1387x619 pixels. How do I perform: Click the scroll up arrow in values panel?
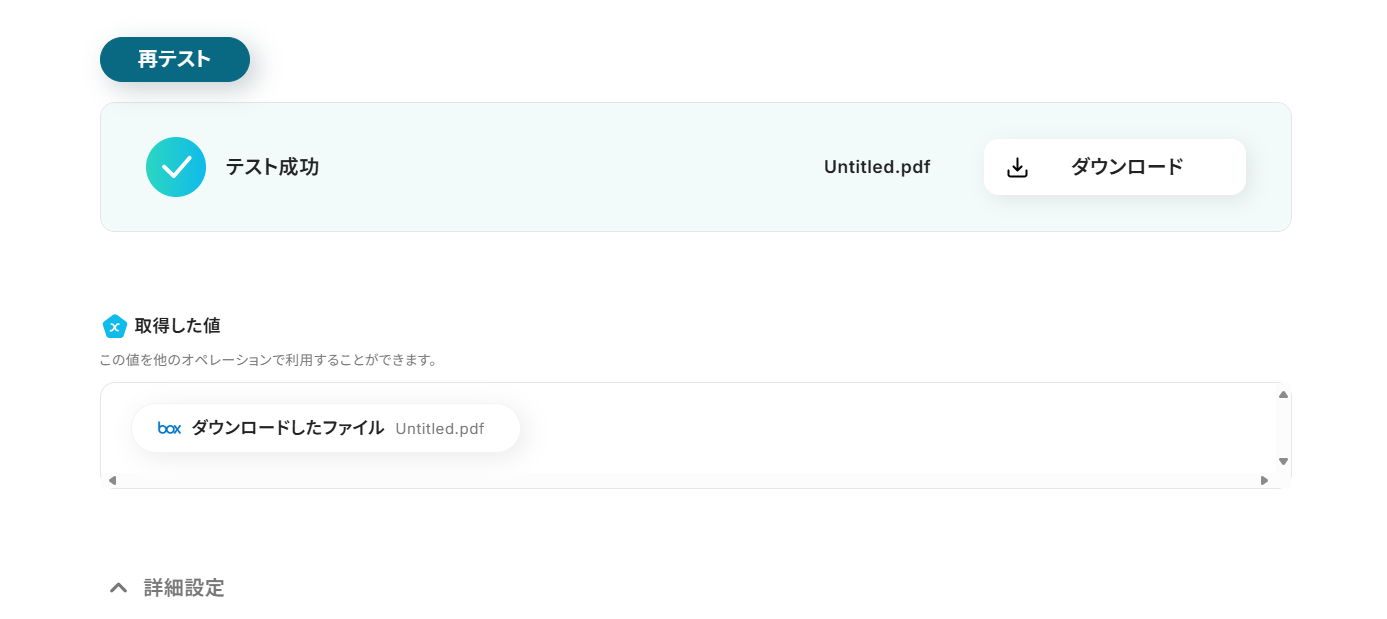pos(1284,394)
